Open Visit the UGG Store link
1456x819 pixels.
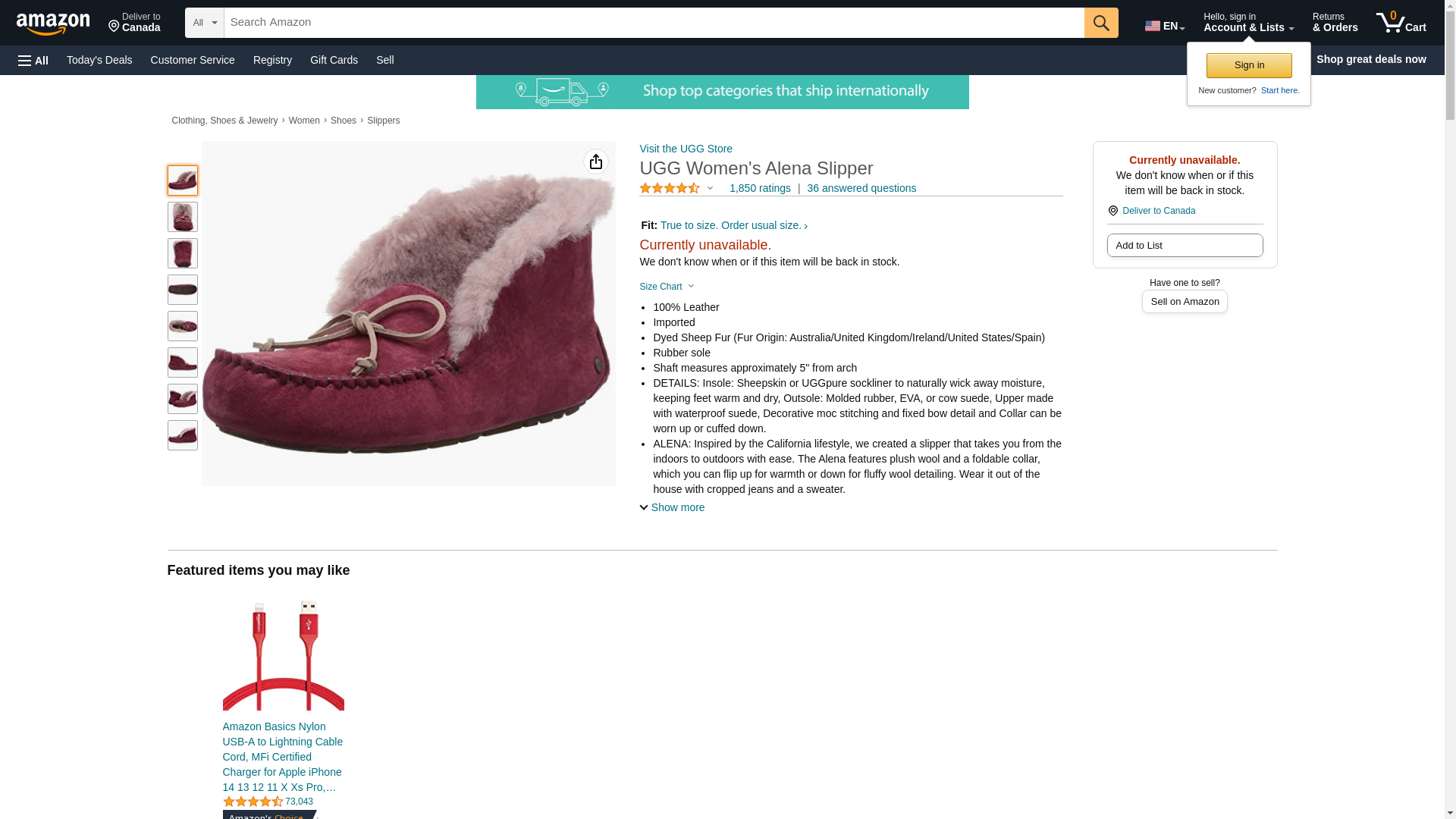[x=686, y=149]
